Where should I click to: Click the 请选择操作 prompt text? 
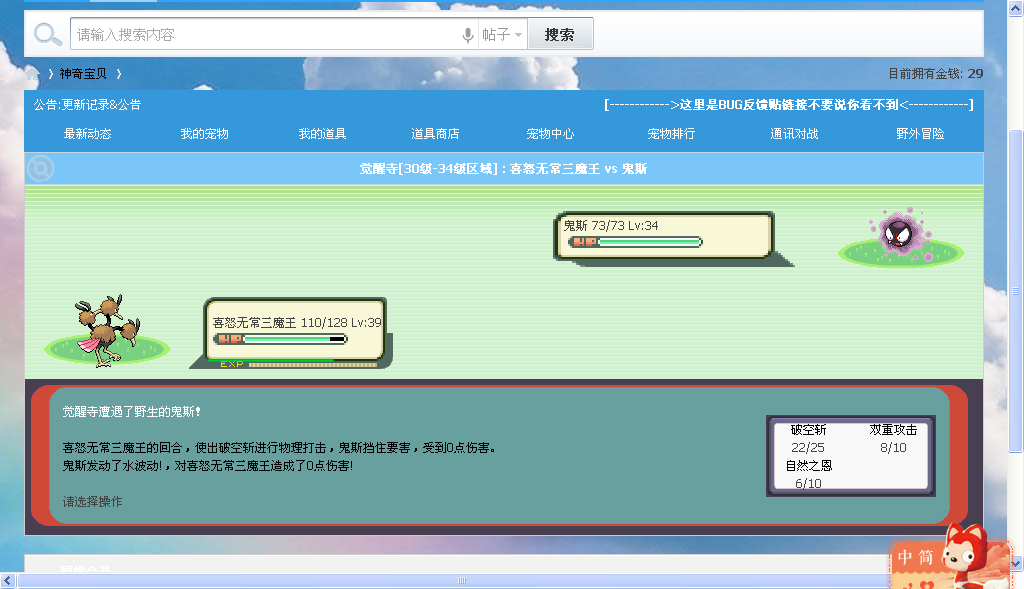[x=92, y=501]
